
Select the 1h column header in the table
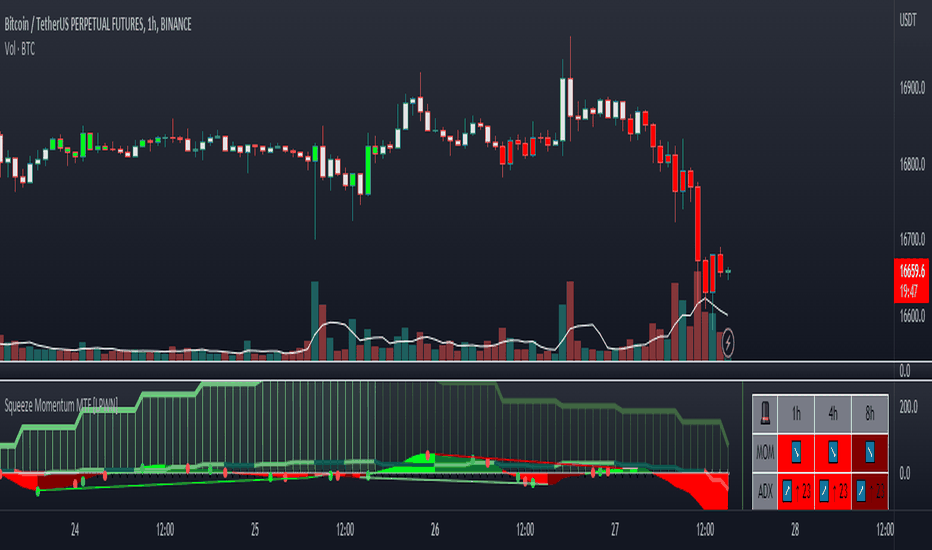(x=796, y=414)
